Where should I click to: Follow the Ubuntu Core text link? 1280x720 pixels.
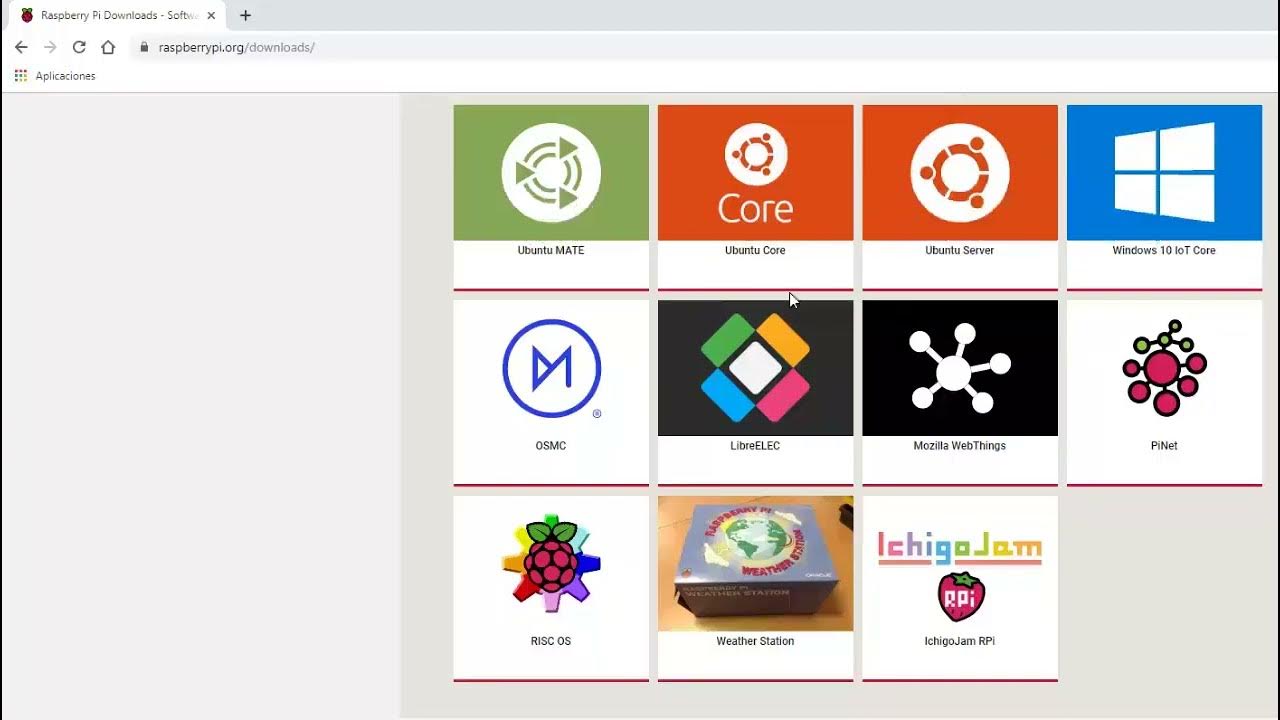click(x=755, y=250)
